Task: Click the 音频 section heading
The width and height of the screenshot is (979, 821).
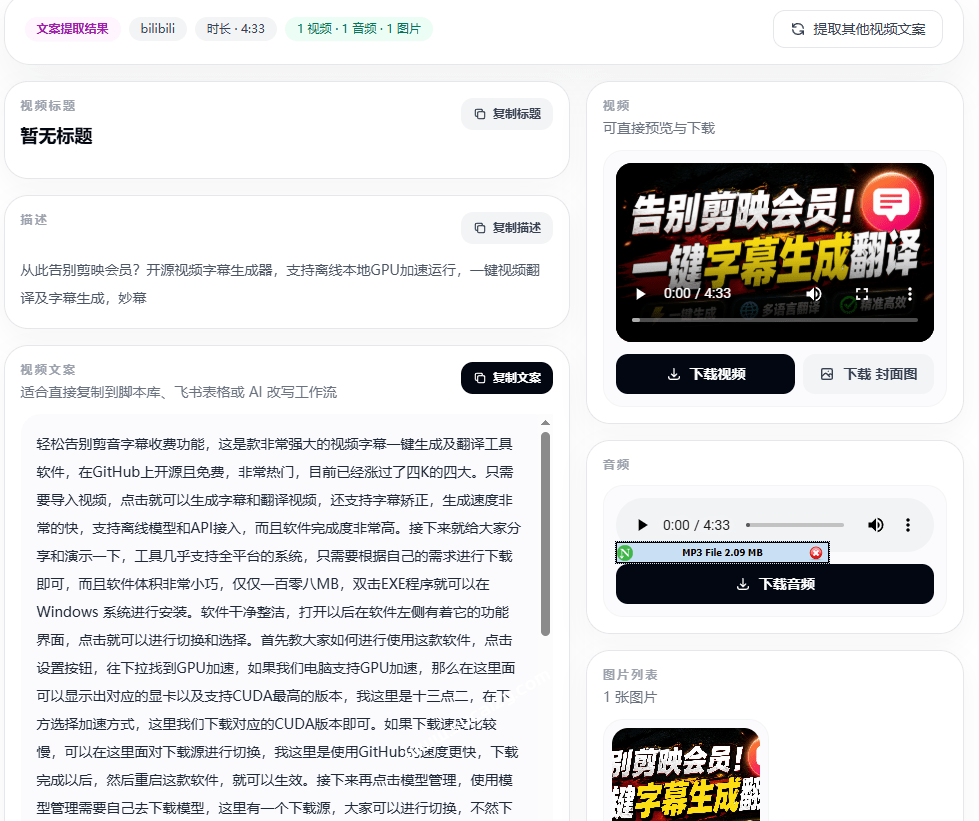Action: click(x=616, y=465)
